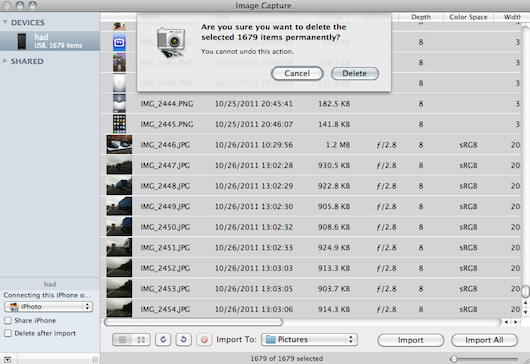This screenshot has width=530, height=364.
Task: Rotate the selection clockwise
Action: (163, 340)
